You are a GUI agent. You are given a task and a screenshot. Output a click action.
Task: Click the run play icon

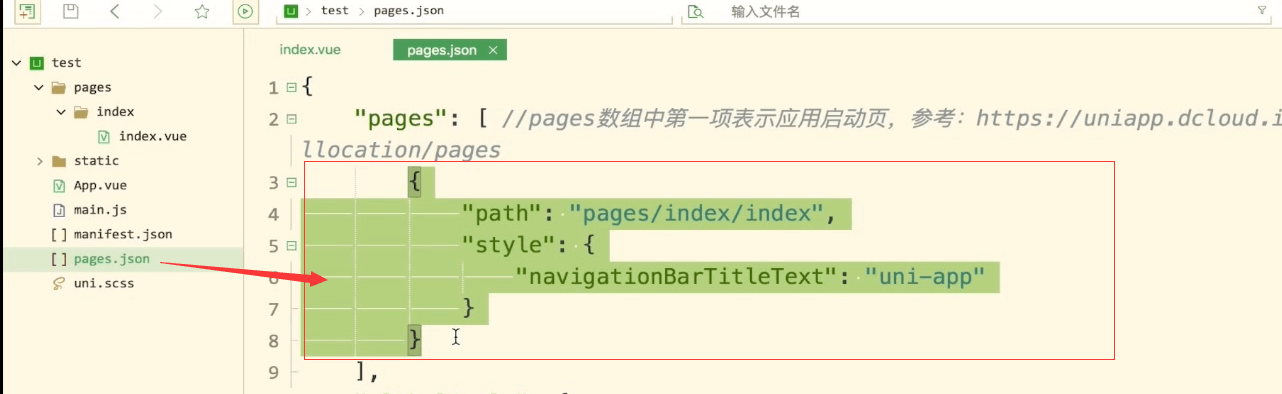pos(245,12)
